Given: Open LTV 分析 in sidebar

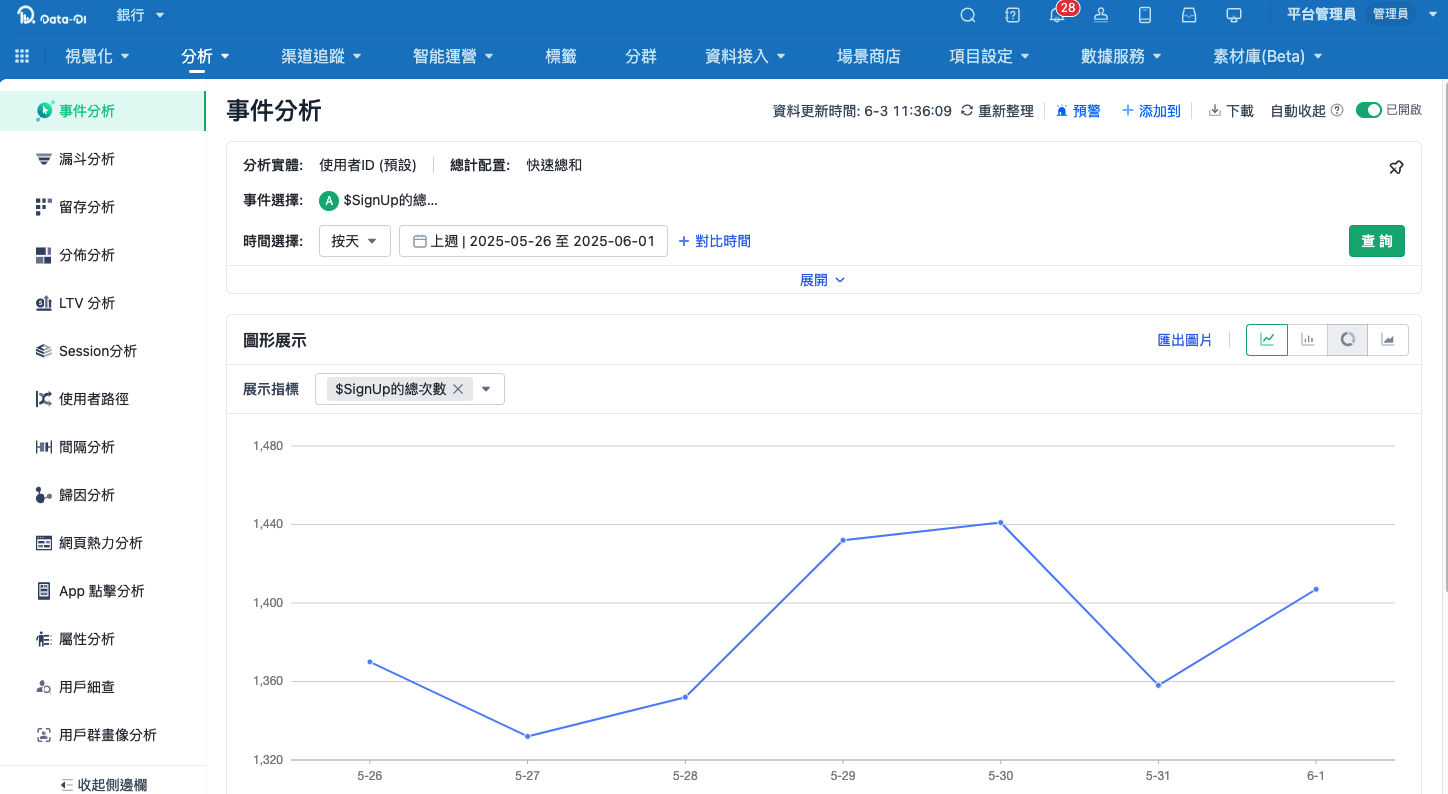Looking at the screenshot, I should 103,303.
